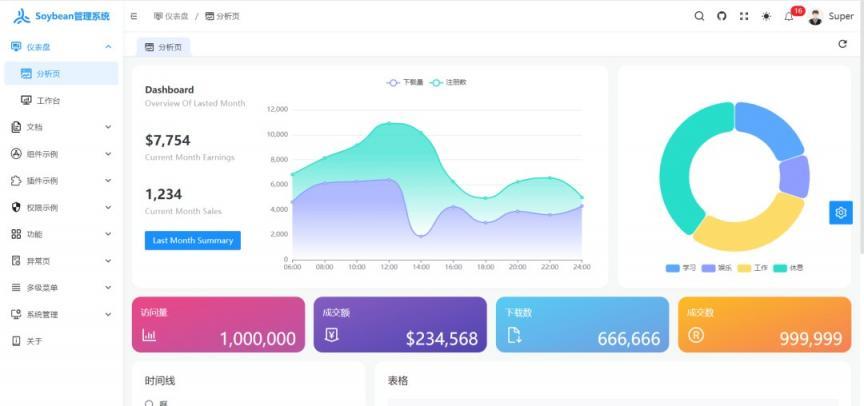The width and height of the screenshot is (864, 406).
Task: Collapse the sidebar with the menu fold icon
Action: point(134,17)
